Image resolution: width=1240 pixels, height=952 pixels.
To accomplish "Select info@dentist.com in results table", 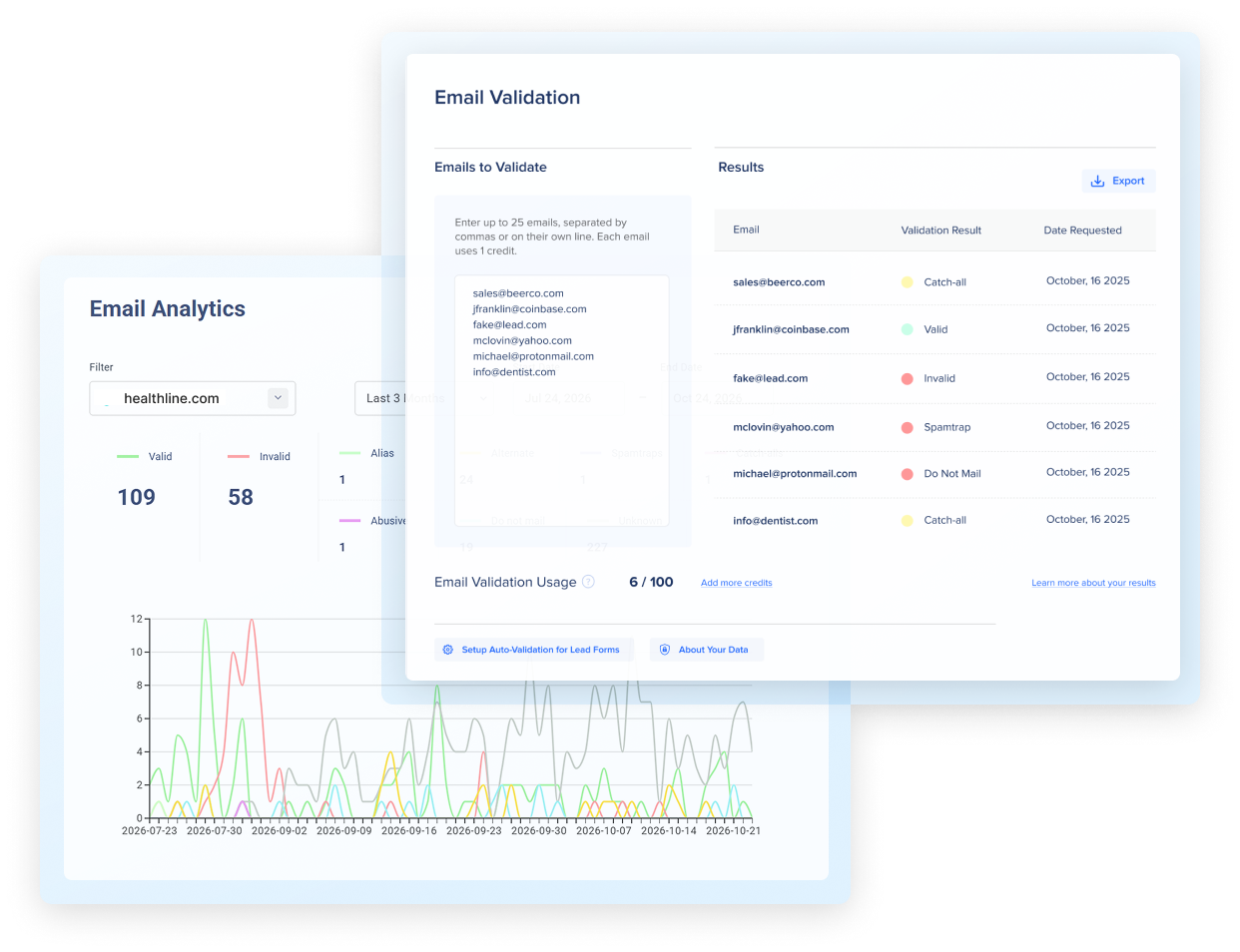I will pyautogui.click(x=775, y=521).
